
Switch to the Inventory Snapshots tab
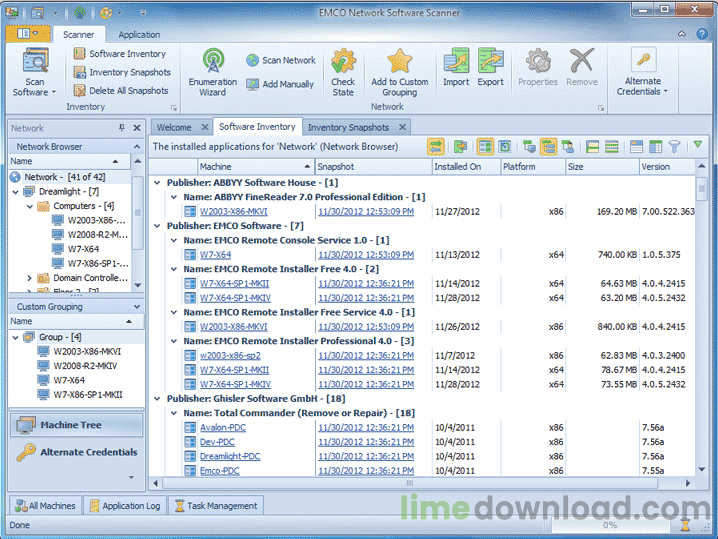(x=348, y=127)
